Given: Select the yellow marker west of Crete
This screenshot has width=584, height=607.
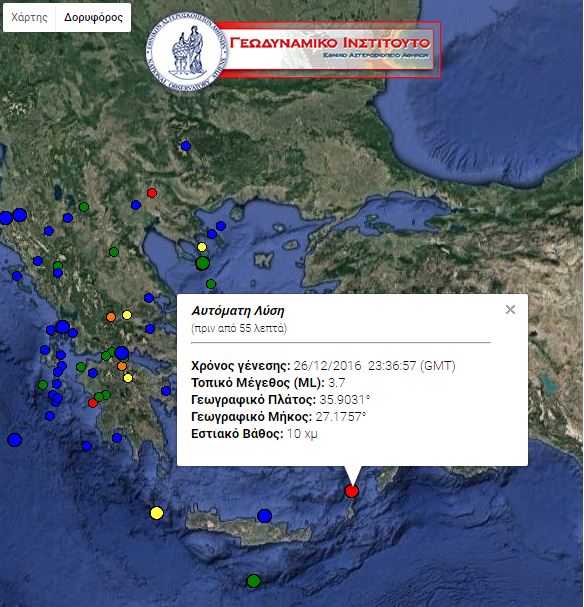Looking at the screenshot, I should pos(156,513).
